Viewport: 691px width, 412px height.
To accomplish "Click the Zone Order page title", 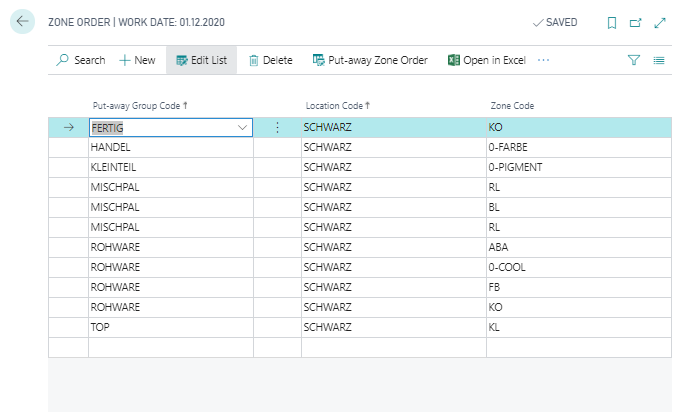I will [136, 22].
